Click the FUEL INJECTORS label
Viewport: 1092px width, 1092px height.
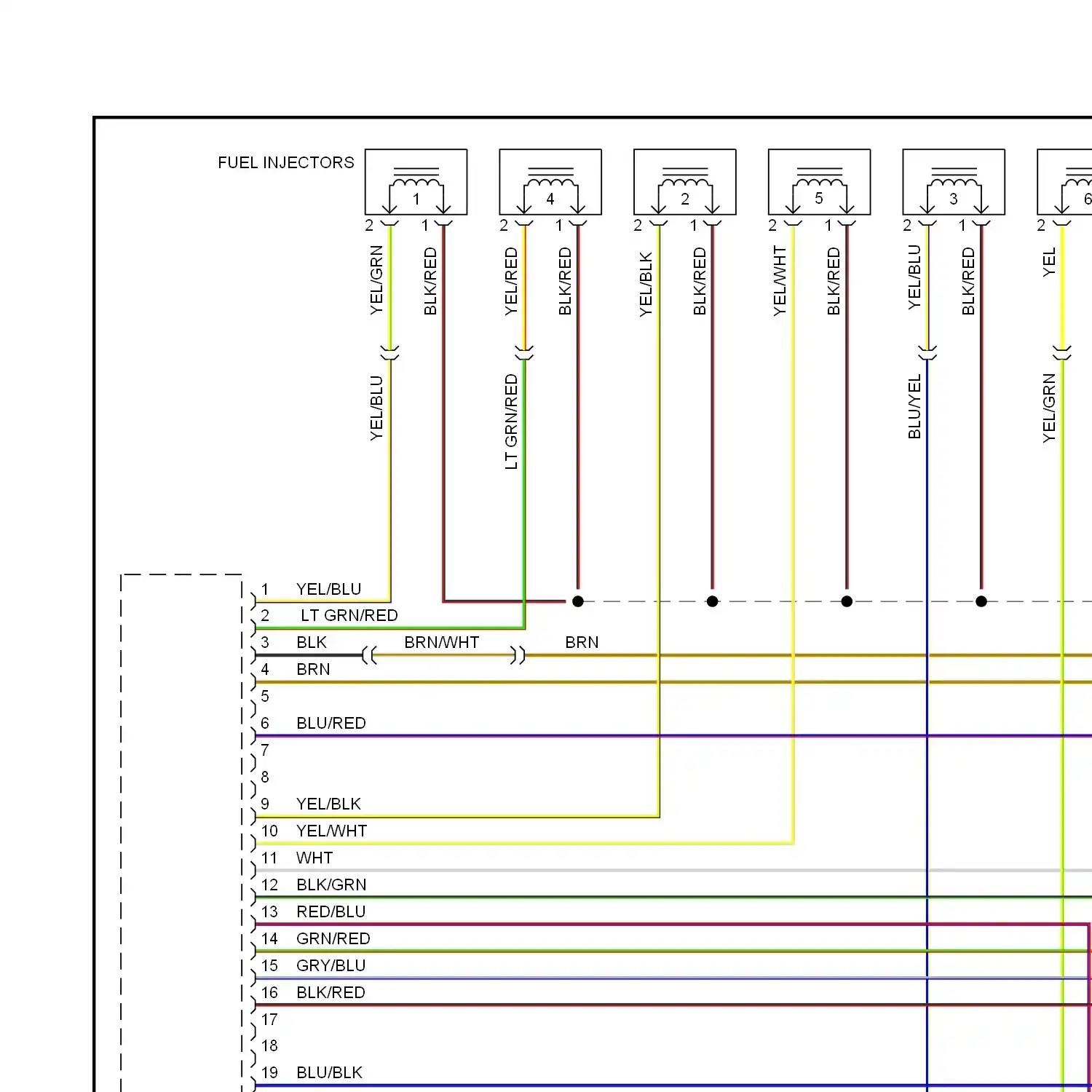[x=286, y=162]
